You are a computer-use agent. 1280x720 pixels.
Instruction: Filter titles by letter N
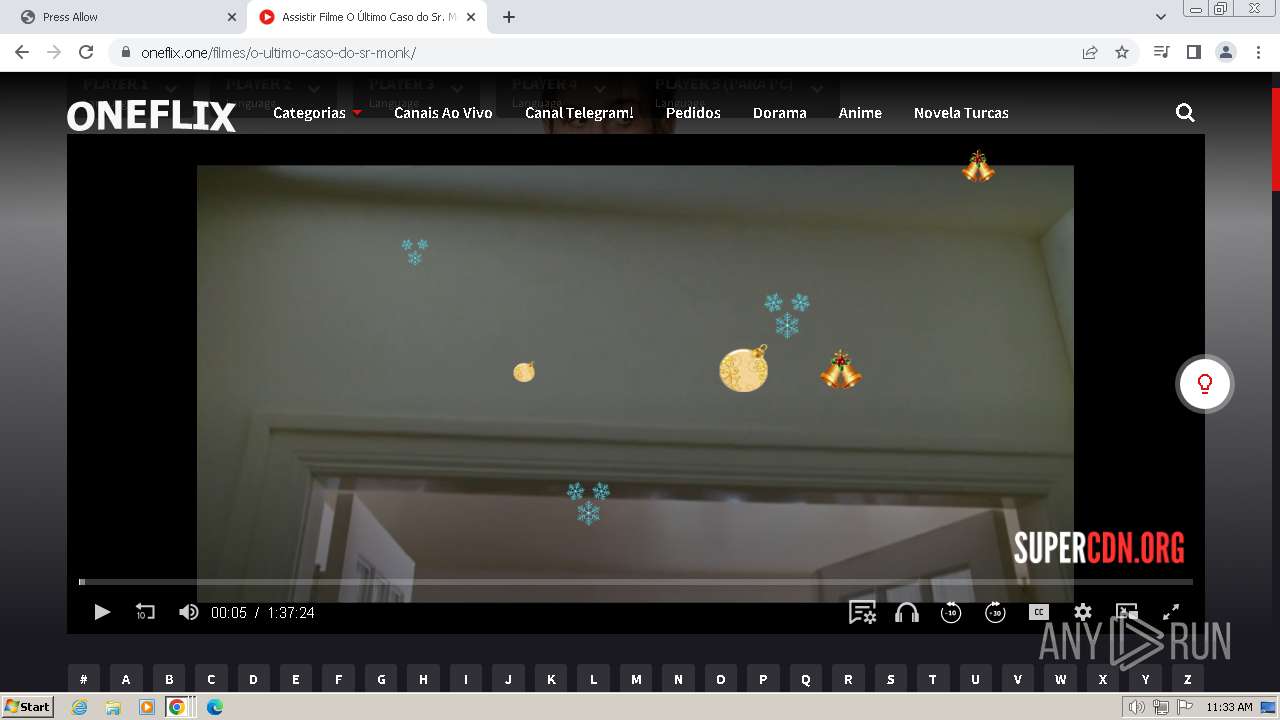678,679
